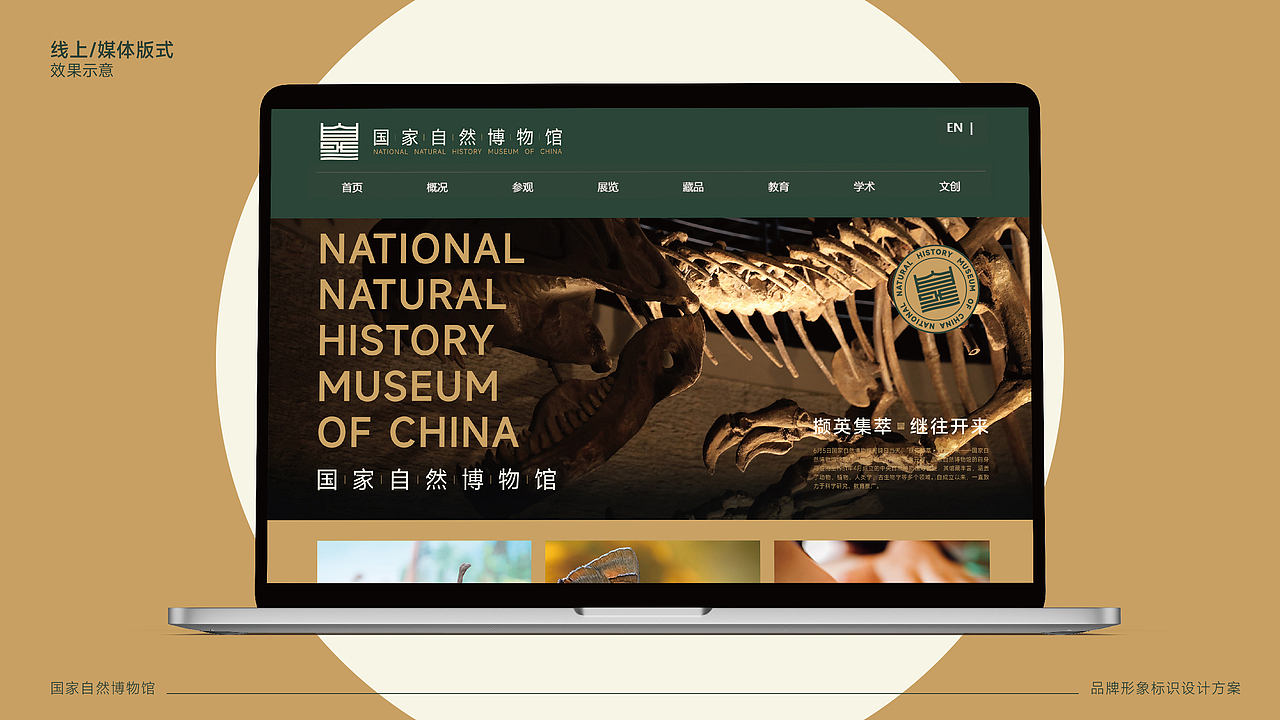
Task: Click the 藏品 (Collections) nav entry
Action: 693,187
